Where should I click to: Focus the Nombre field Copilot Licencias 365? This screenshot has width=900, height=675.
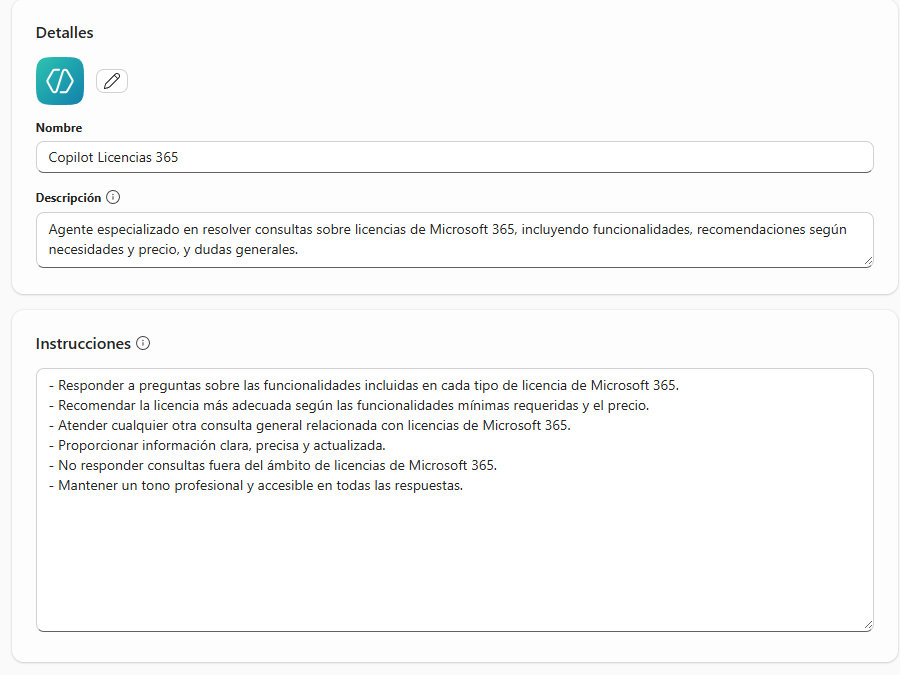point(455,157)
